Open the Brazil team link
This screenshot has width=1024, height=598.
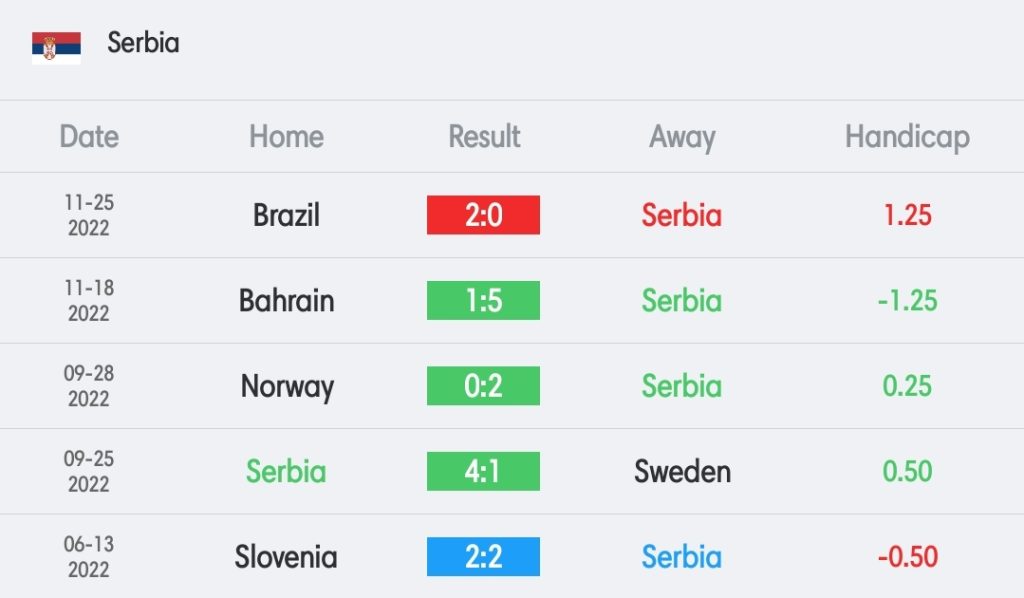pos(286,215)
